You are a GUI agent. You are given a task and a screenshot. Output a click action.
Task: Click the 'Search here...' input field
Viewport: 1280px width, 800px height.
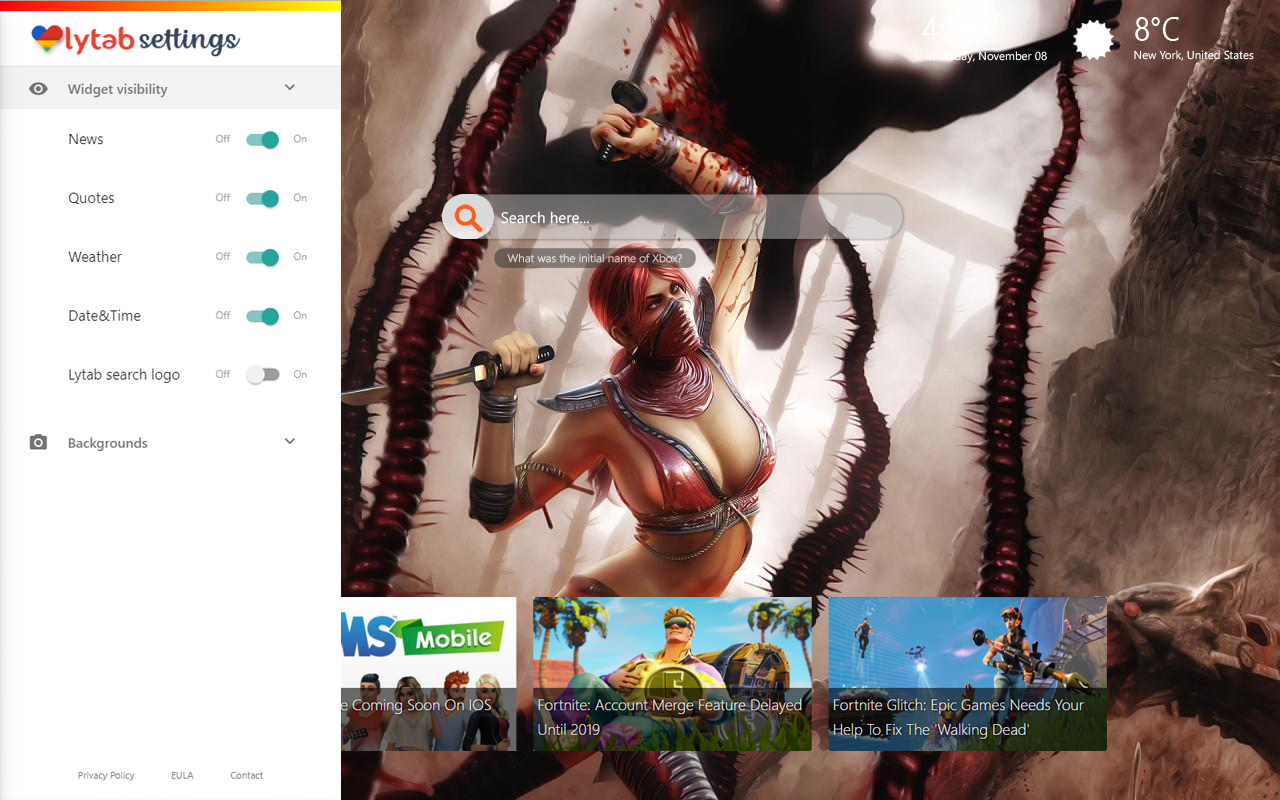click(x=690, y=217)
